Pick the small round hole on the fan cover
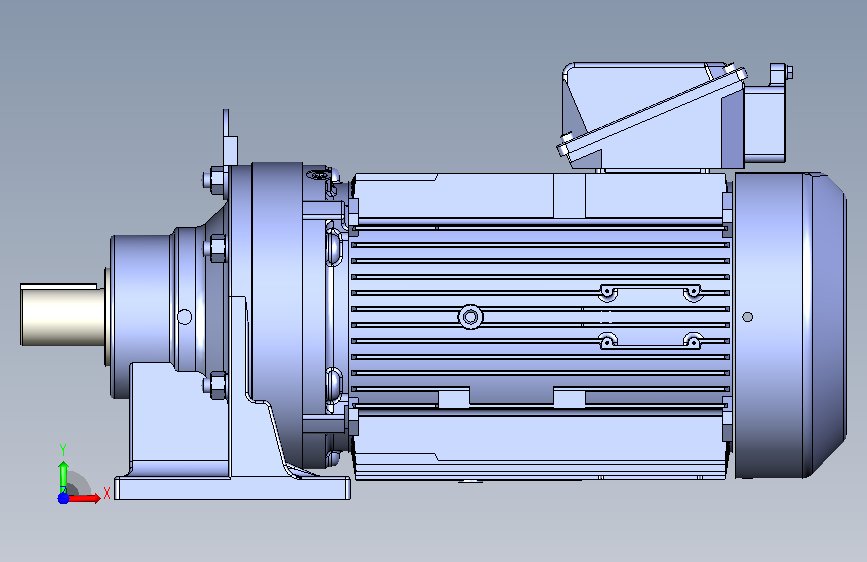Screen dimensions: 867x562 (748, 317)
